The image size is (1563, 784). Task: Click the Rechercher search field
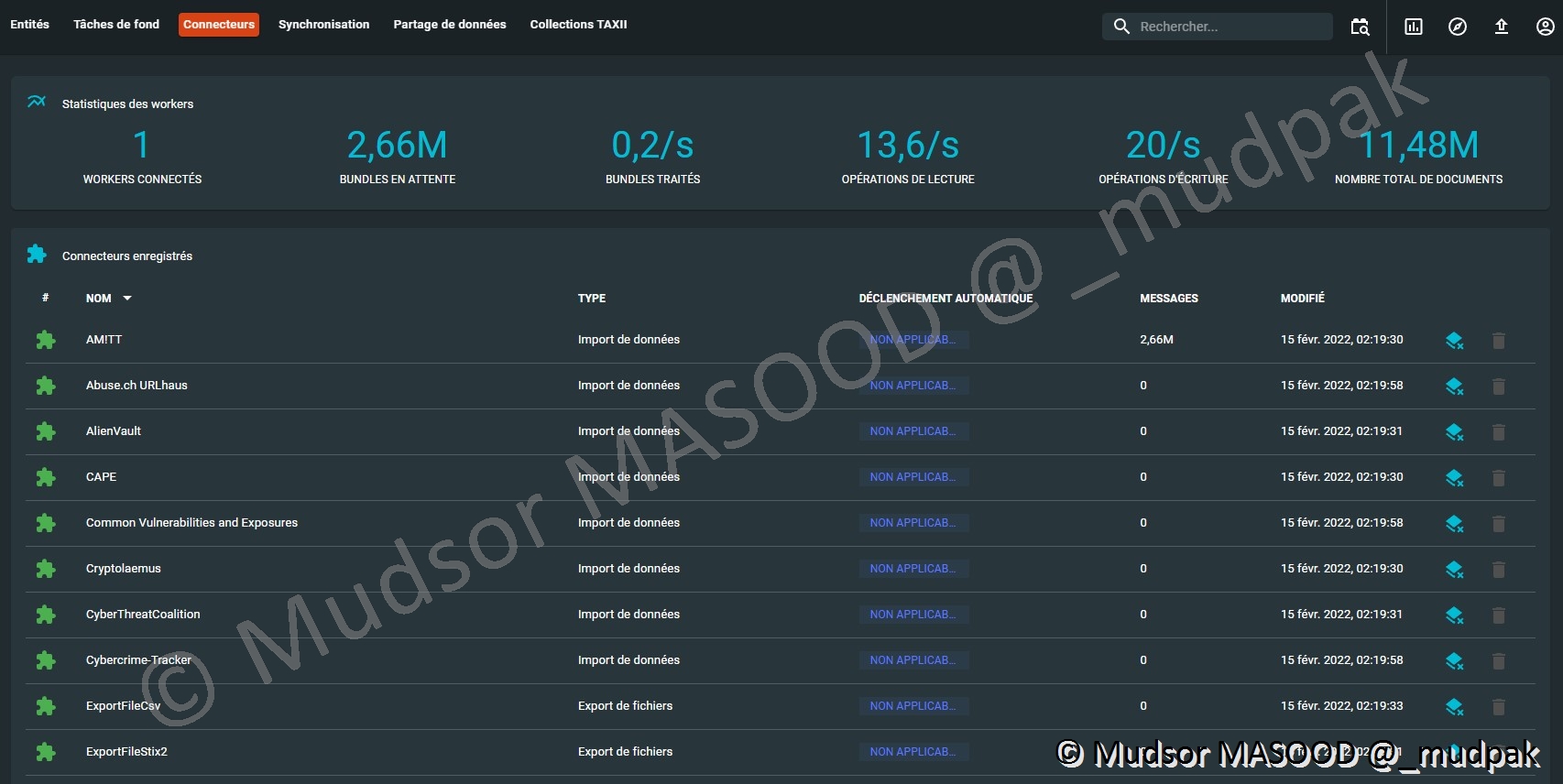pyautogui.click(x=1228, y=27)
